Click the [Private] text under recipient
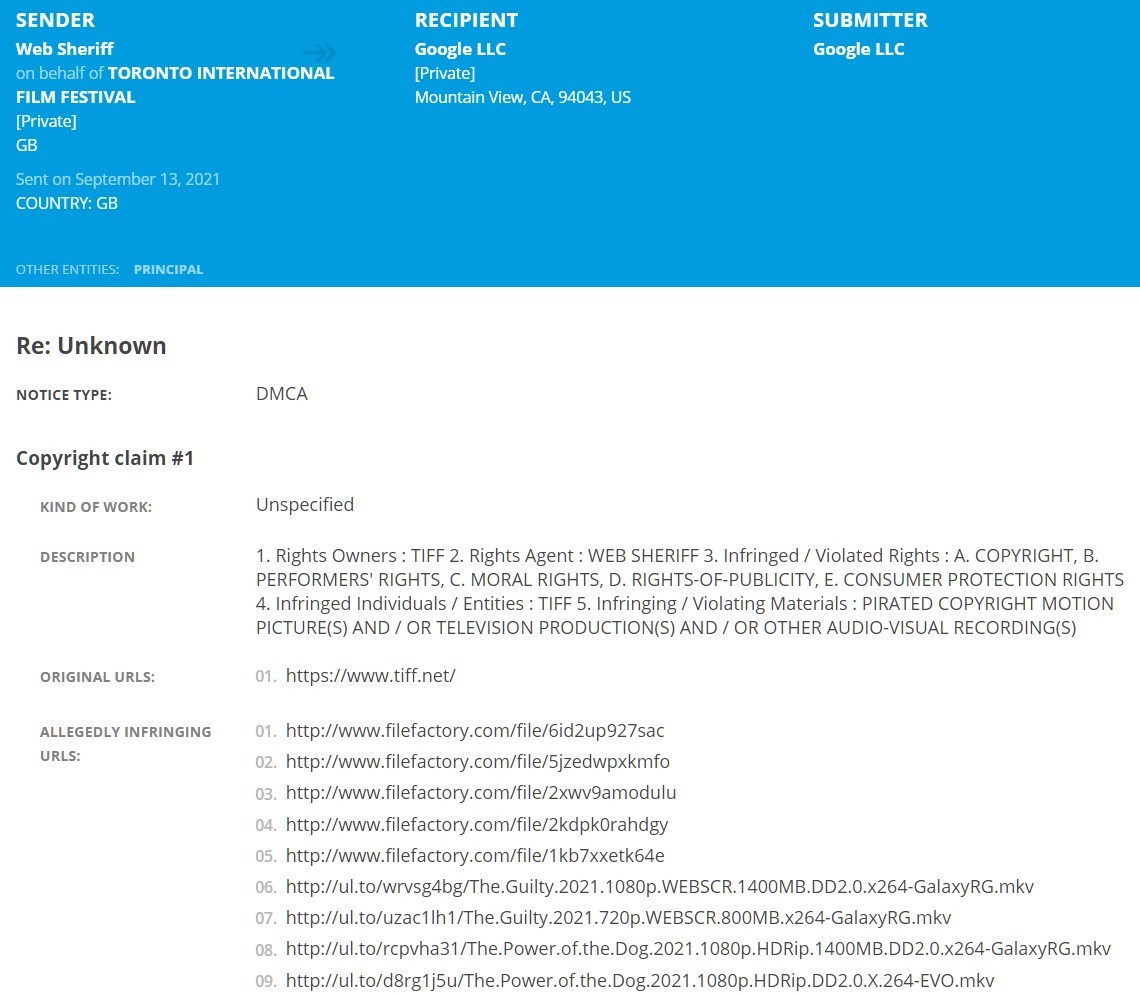Image resolution: width=1140 pixels, height=994 pixels. pyautogui.click(x=445, y=73)
